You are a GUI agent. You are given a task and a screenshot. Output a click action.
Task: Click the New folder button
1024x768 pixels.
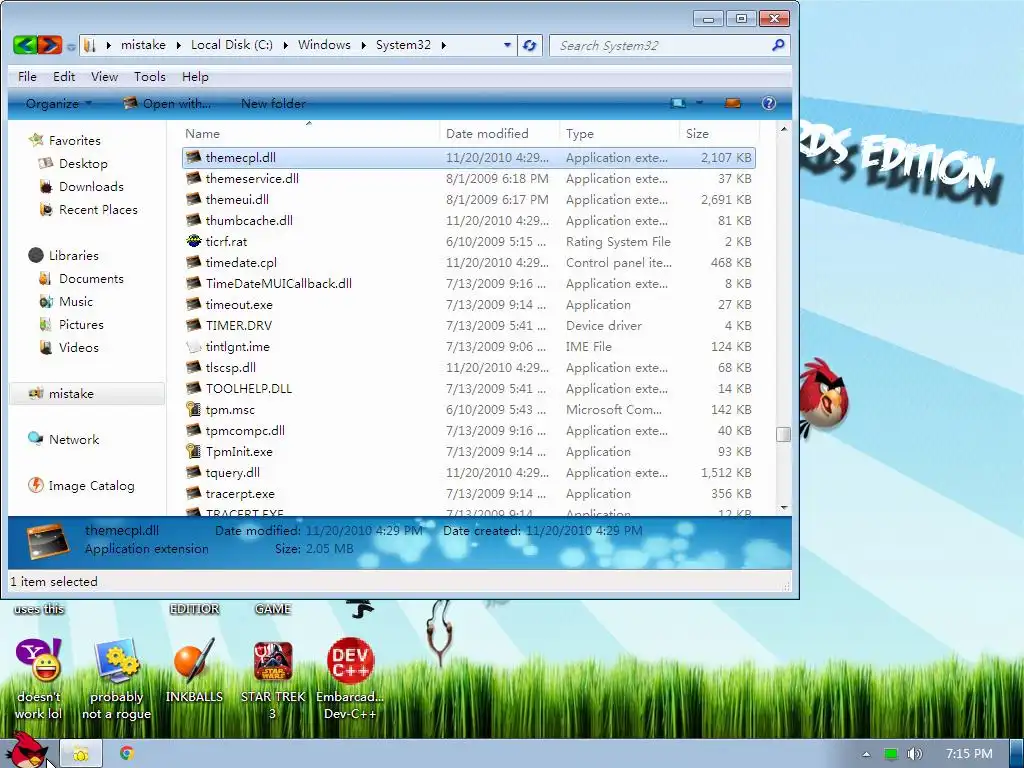point(273,103)
